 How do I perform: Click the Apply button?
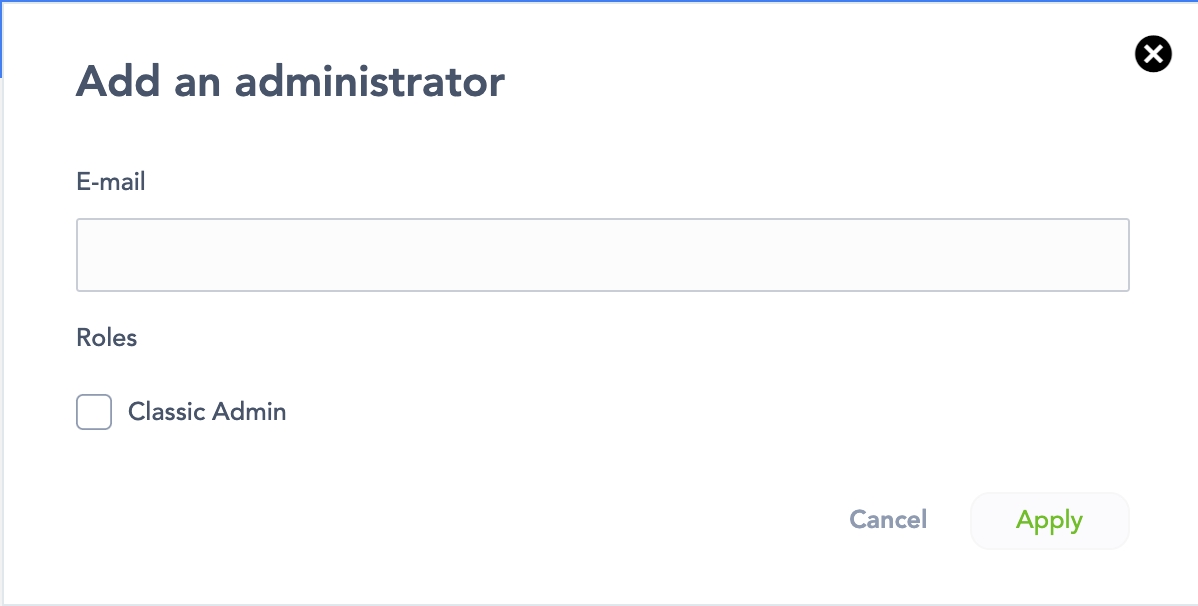(1049, 520)
